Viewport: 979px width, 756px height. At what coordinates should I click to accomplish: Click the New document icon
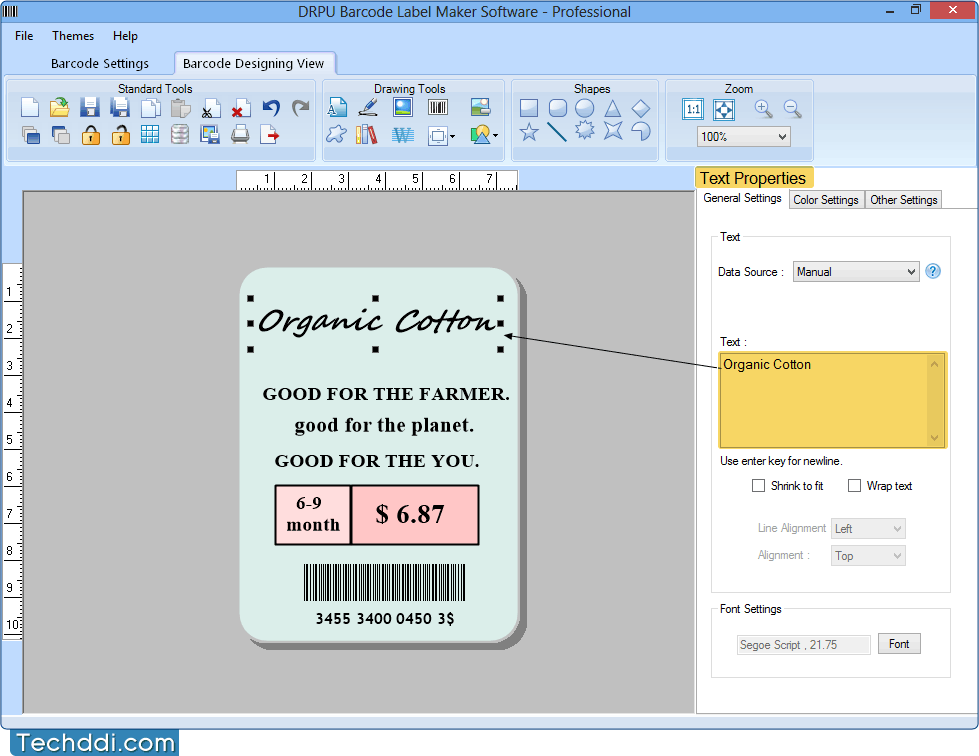(x=29, y=107)
